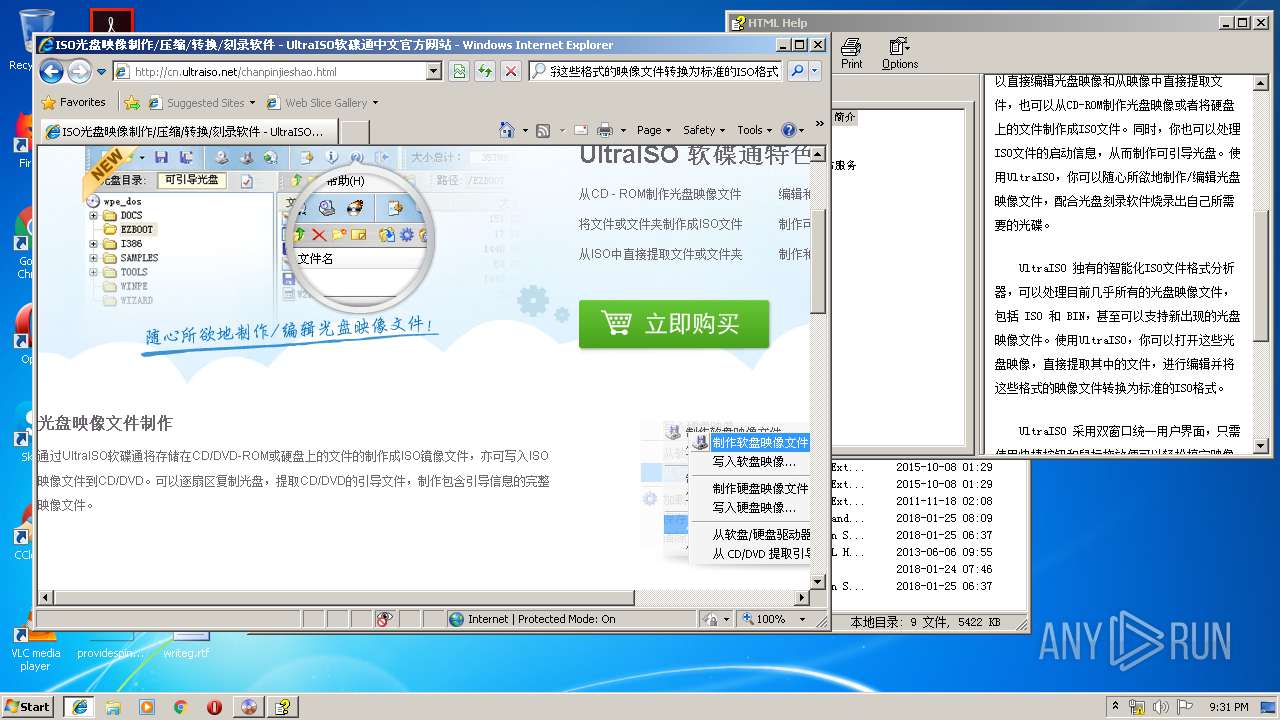The width and height of the screenshot is (1280, 720).
Task: Refresh the page with green arrows icon
Action: tap(485, 71)
